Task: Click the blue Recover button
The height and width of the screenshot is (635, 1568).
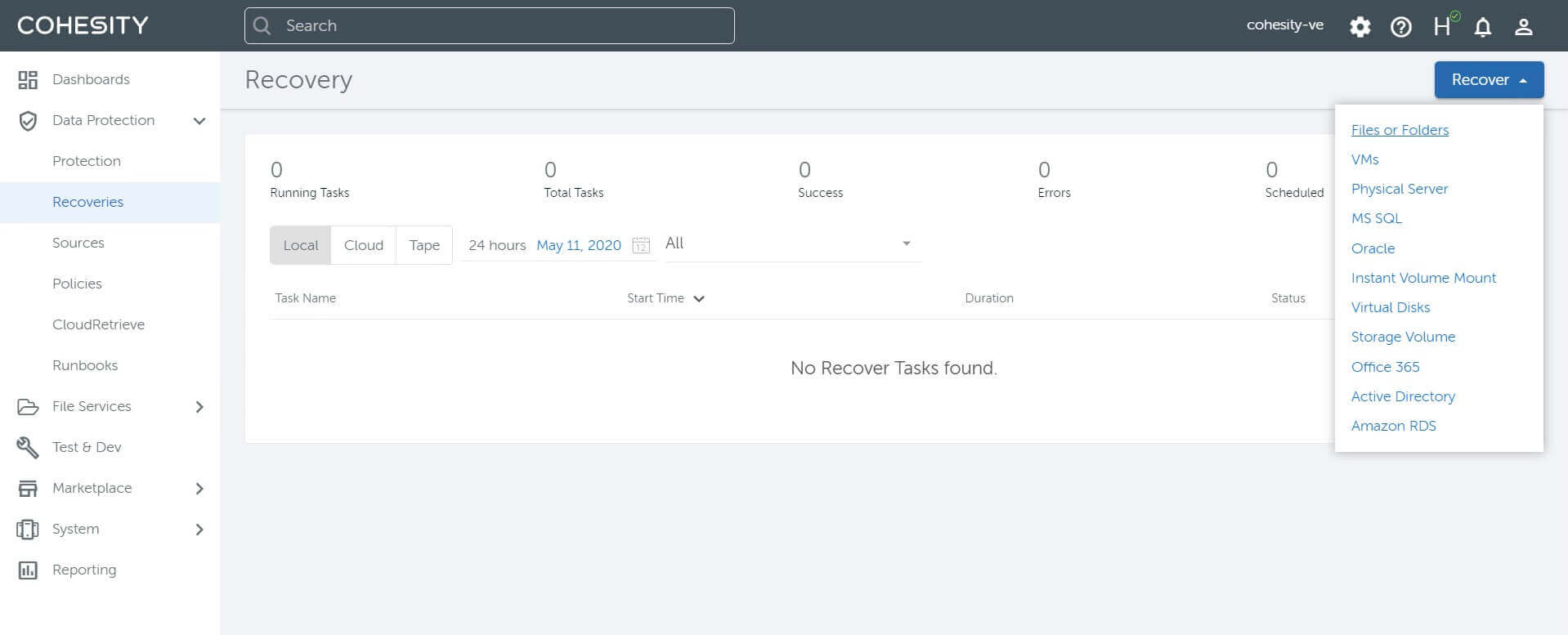Action: click(1488, 80)
